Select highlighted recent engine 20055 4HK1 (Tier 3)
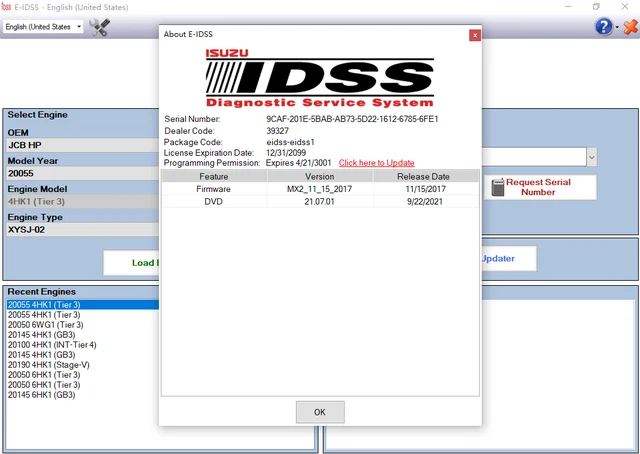The width and height of the screenshot is (640, 454). pyautogui.click(x=83, y=305)
